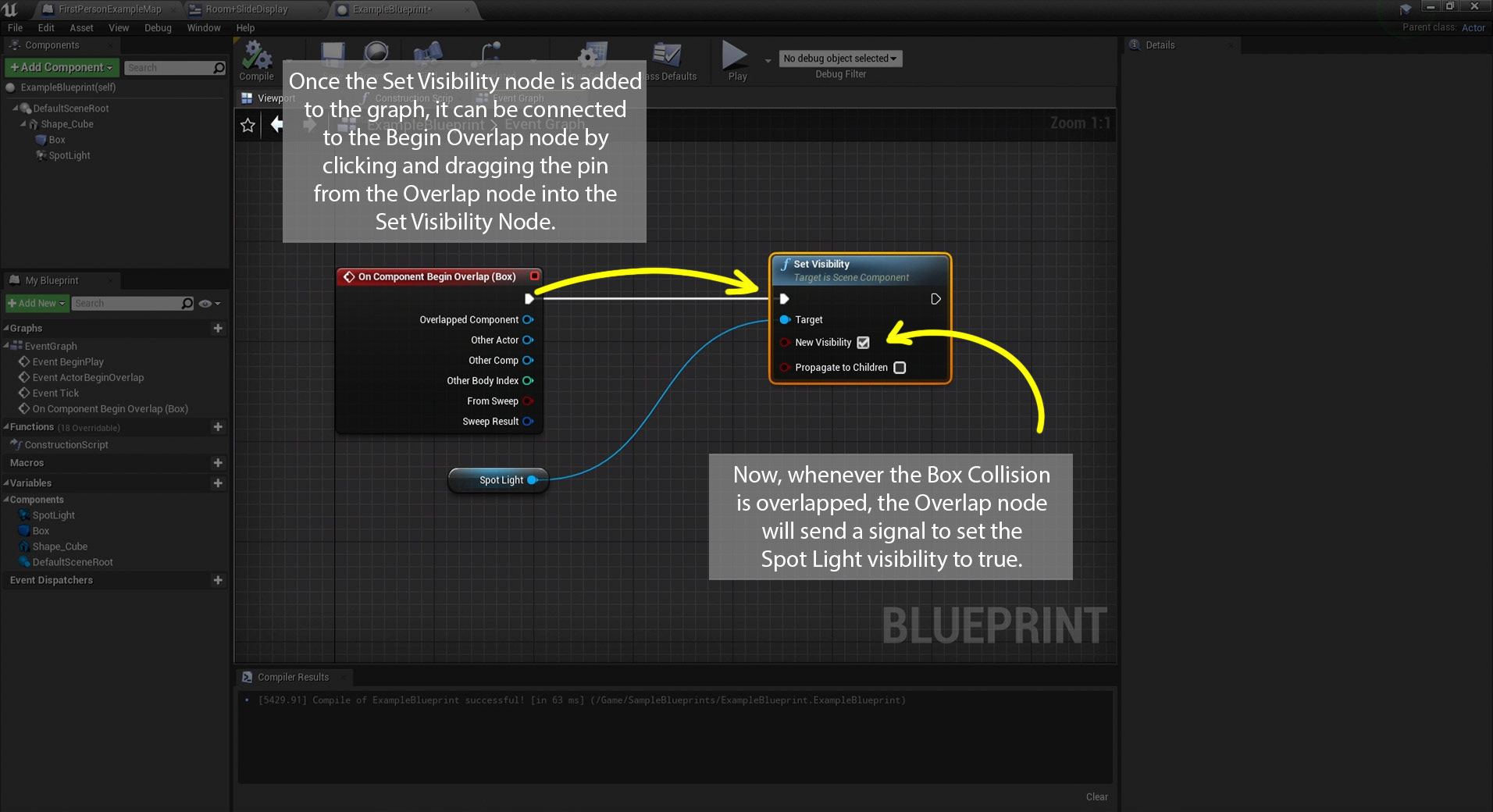
Task: Select the Box component in the tree
Action: pos(57,140)
